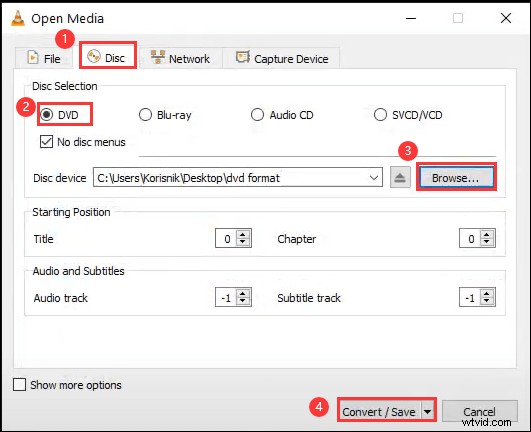Click the Title number field
This screenshot has height=432, width=531.
227,238
